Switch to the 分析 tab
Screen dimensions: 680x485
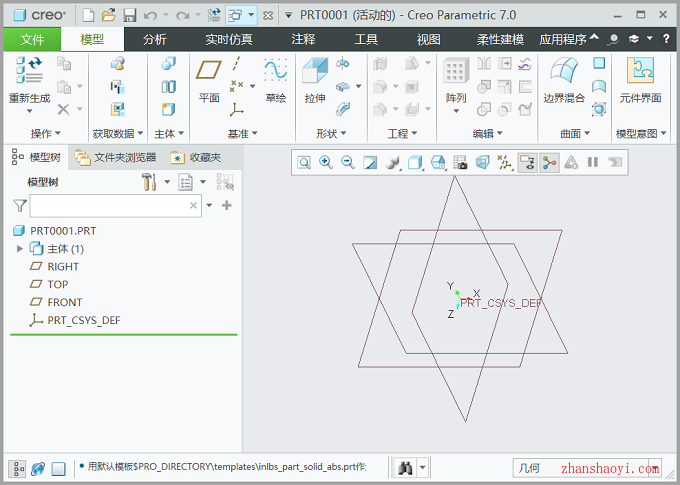pyautogui.click(x=154, y=39)
